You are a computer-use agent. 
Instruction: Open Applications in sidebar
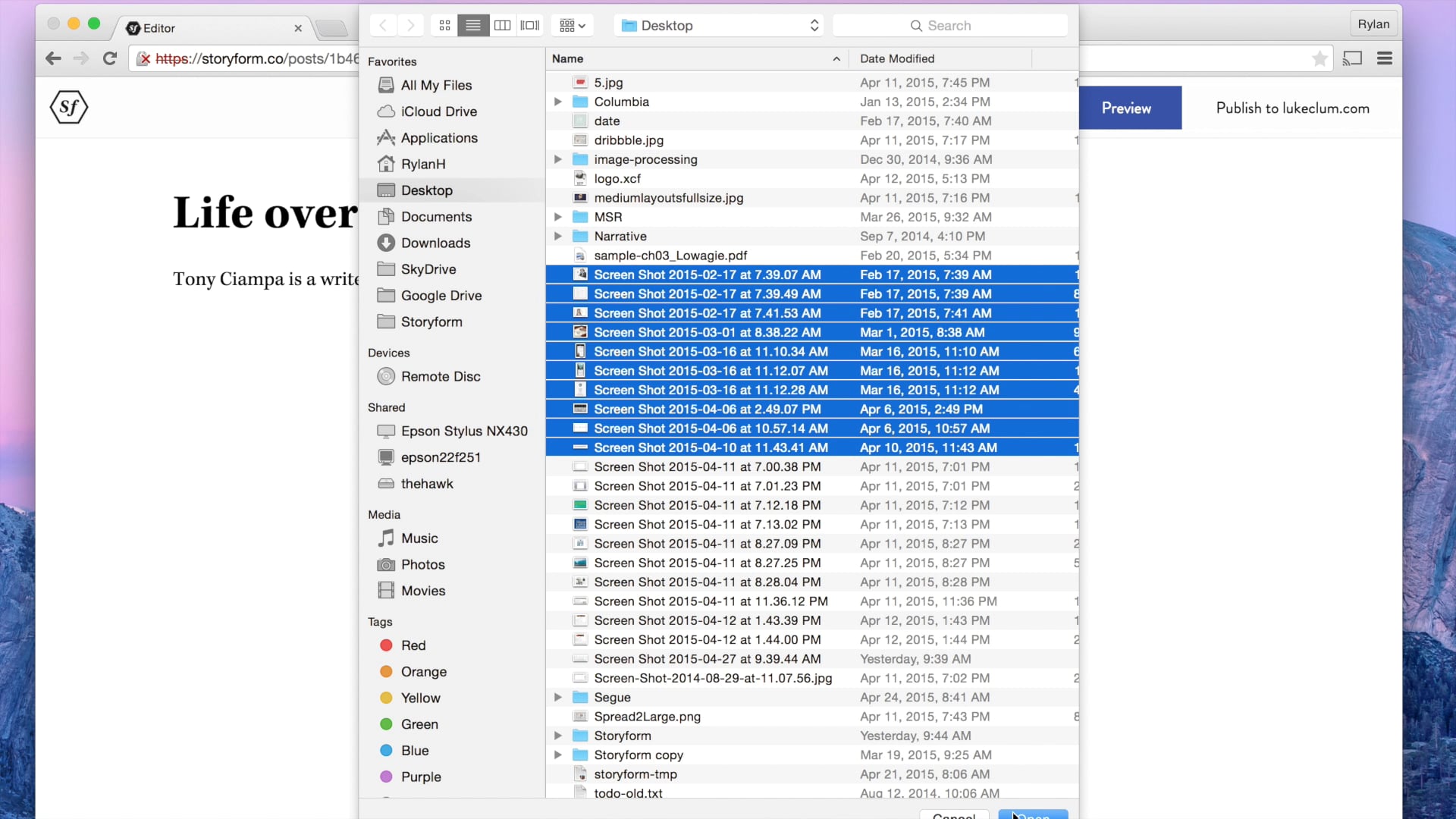point(453,138)
